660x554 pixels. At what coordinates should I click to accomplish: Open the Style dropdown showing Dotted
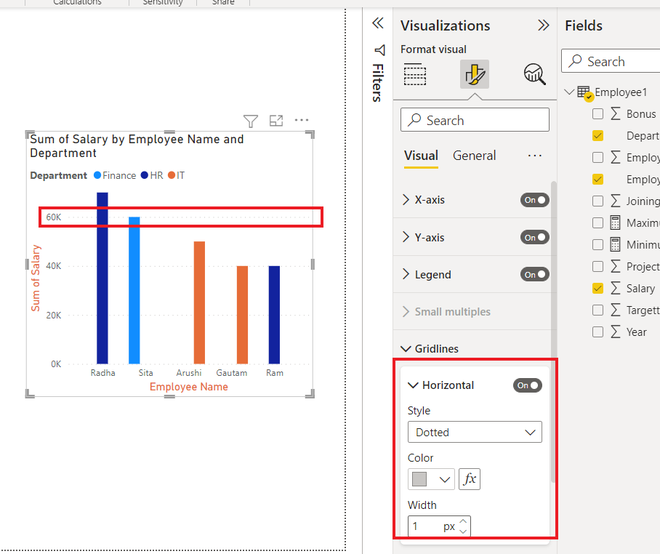(475, 432)
